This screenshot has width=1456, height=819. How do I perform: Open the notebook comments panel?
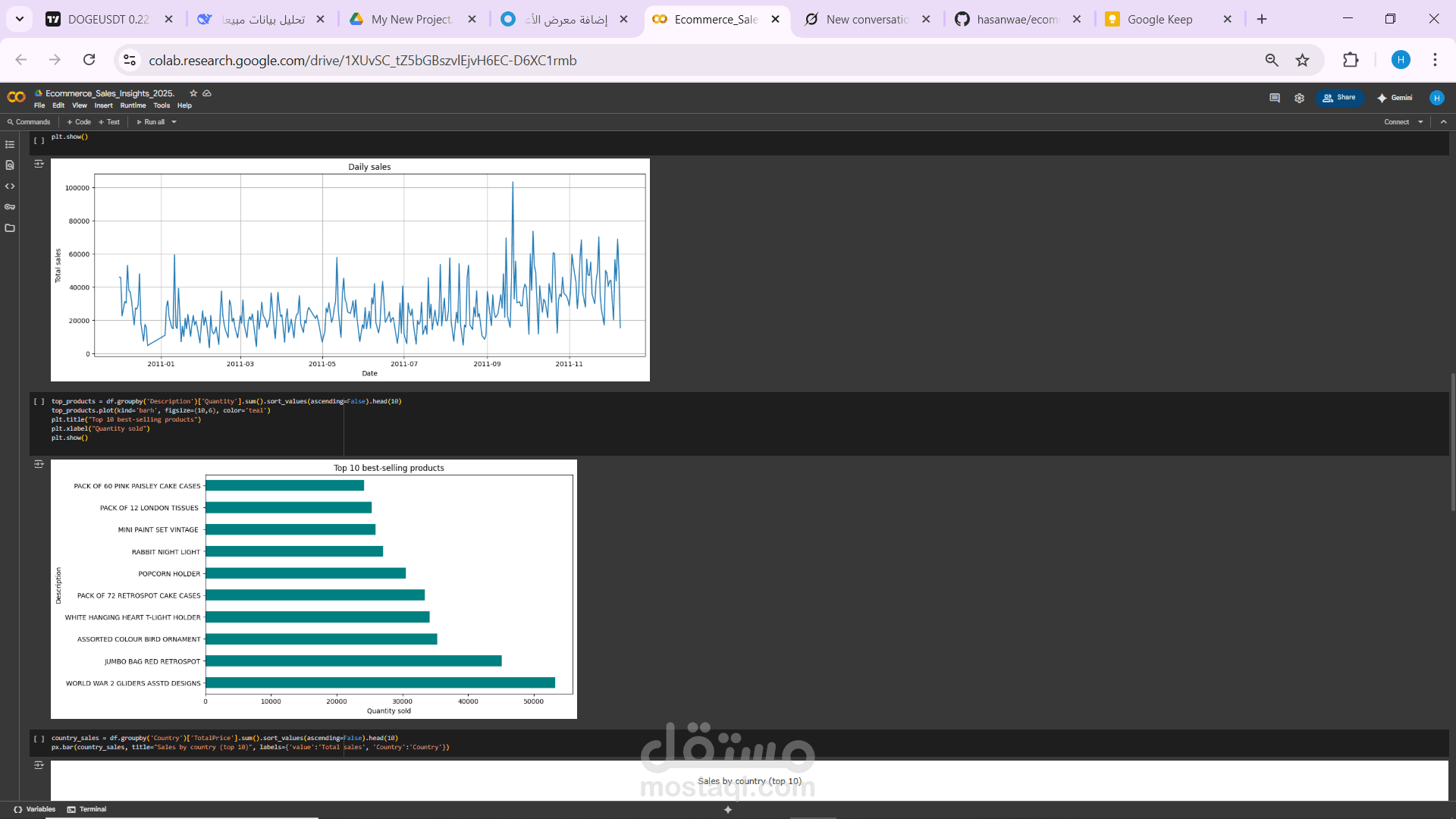pos(1275,98)
